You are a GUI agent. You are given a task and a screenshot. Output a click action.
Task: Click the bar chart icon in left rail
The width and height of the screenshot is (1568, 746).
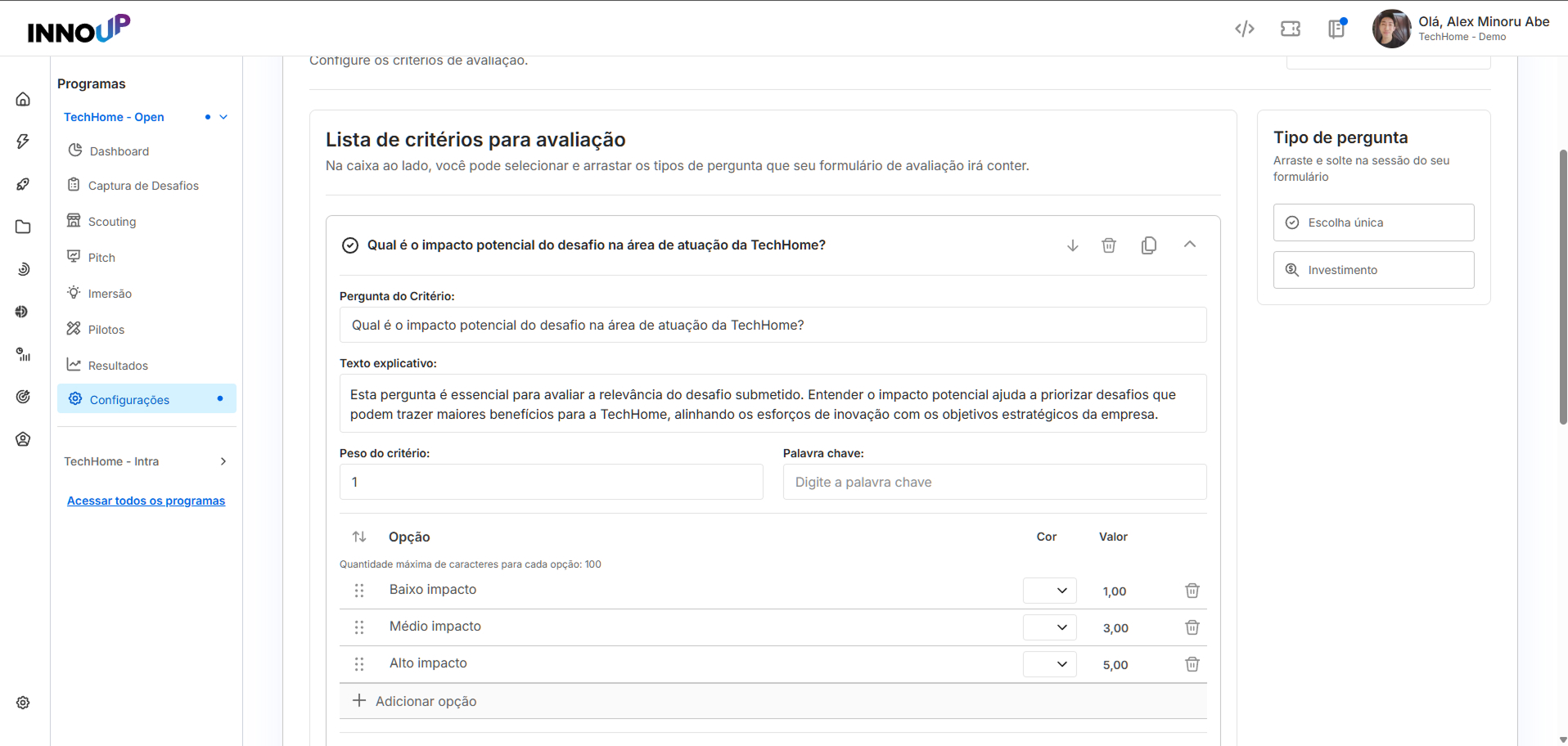[x=23, y=354]
